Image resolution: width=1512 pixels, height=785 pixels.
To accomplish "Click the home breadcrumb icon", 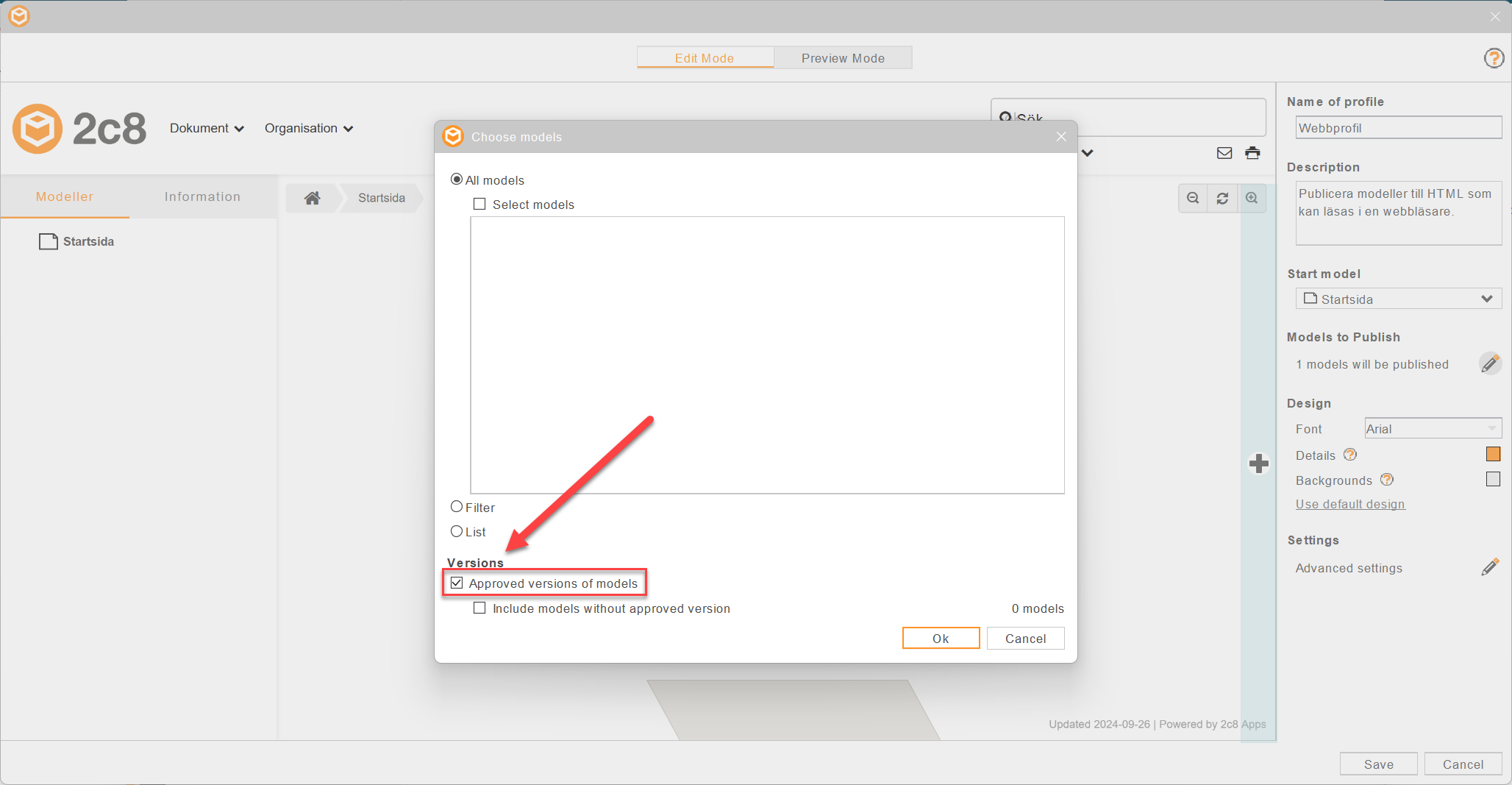I will [312, 197].
